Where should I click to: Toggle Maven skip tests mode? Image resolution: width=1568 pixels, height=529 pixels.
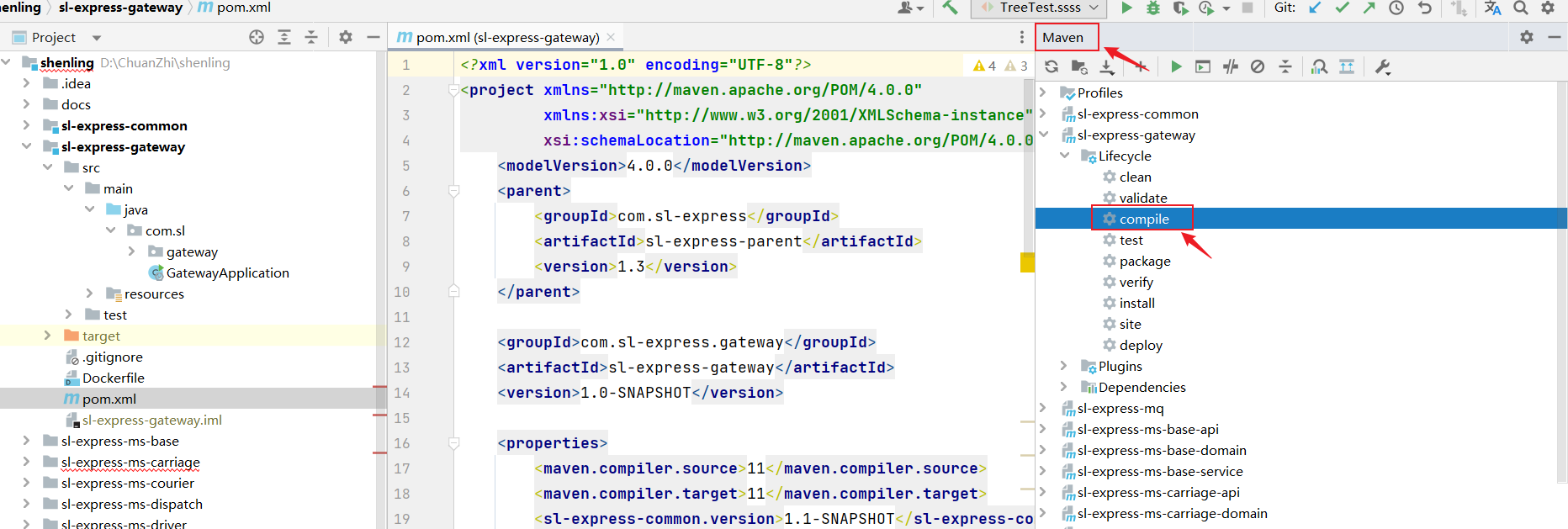pos(1258,66)
